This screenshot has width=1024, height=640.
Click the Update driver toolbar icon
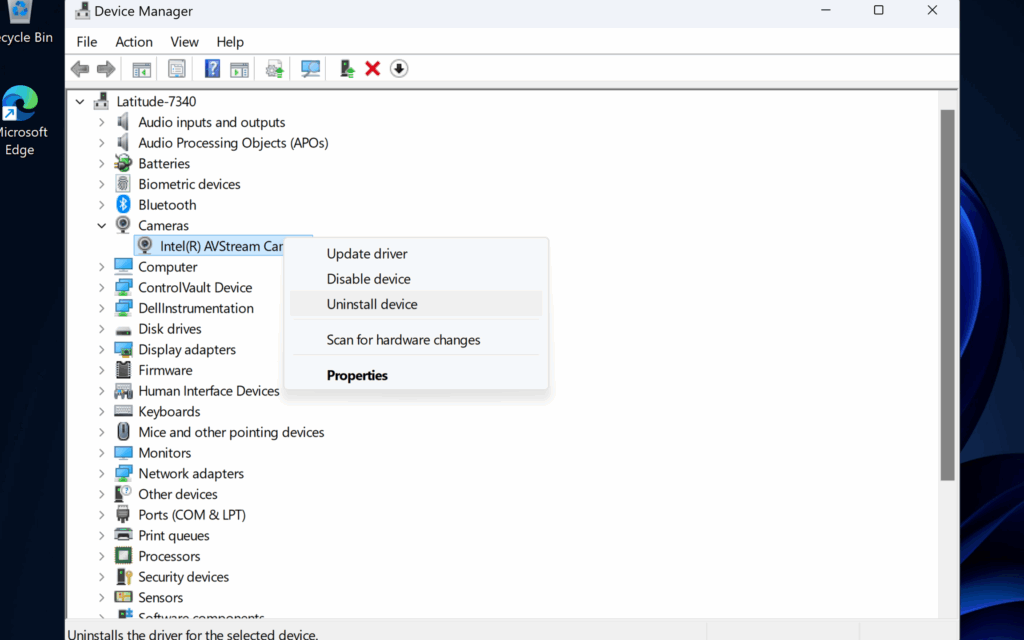274,69
